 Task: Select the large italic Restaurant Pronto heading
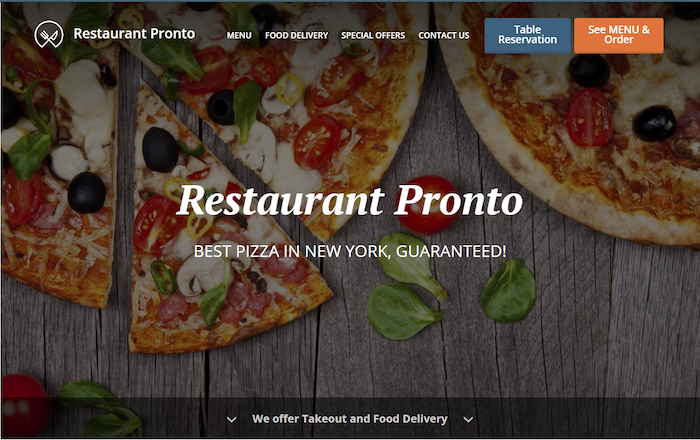(350, 201)
